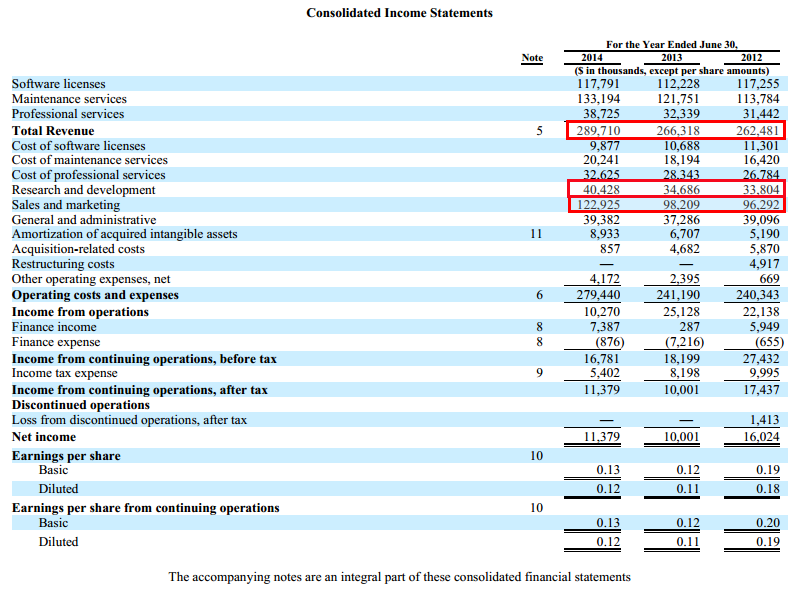Viewport: 793px width, 589px height.
Task: Click 'Finance expense' row label
Action: 56,342
